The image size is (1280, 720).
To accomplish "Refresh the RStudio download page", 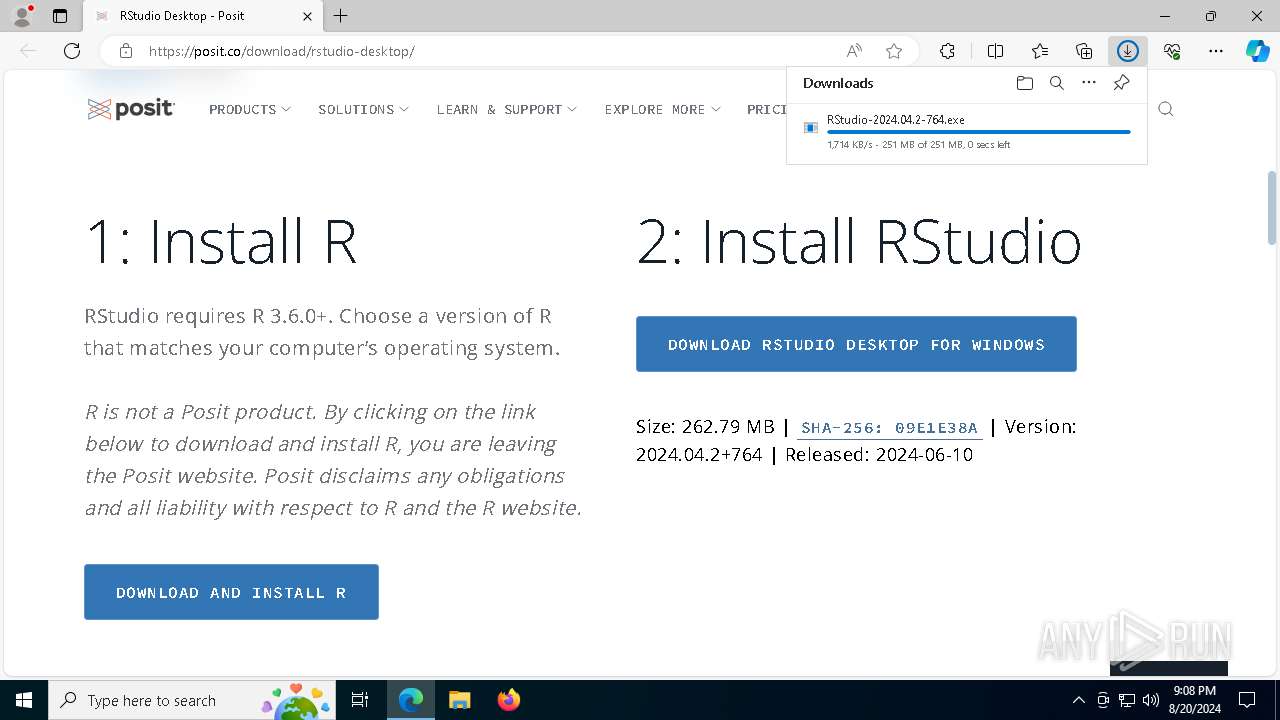I will tap(72, 51).
